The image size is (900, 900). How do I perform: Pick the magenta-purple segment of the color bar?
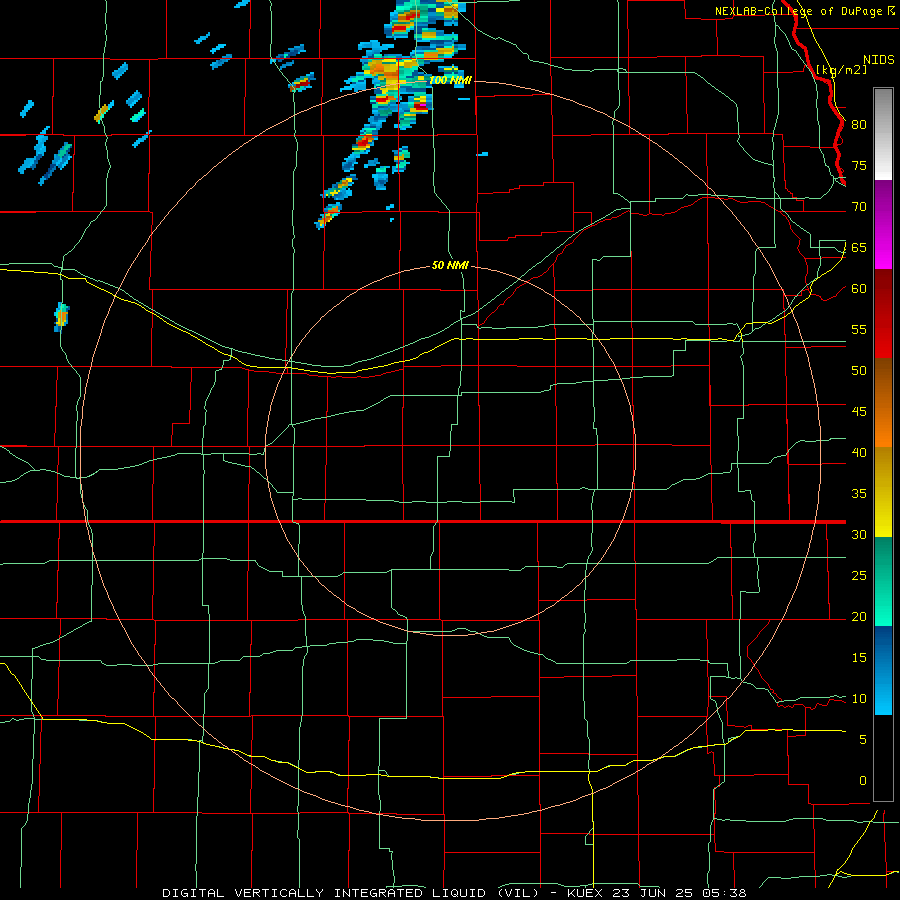pyautogui.click(x=883, y=225)
